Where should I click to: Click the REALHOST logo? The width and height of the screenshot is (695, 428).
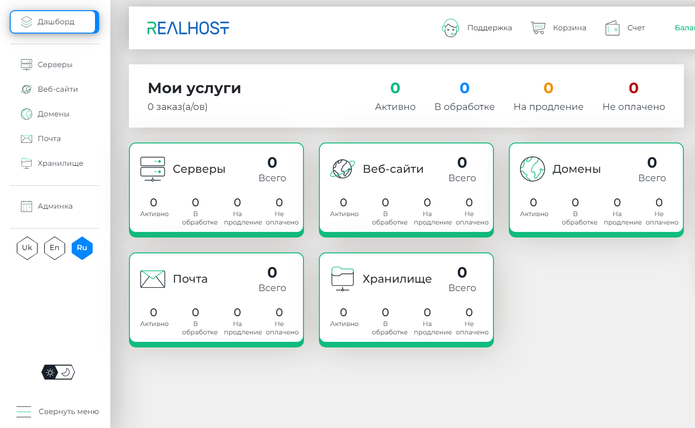[x=188, y=28]
